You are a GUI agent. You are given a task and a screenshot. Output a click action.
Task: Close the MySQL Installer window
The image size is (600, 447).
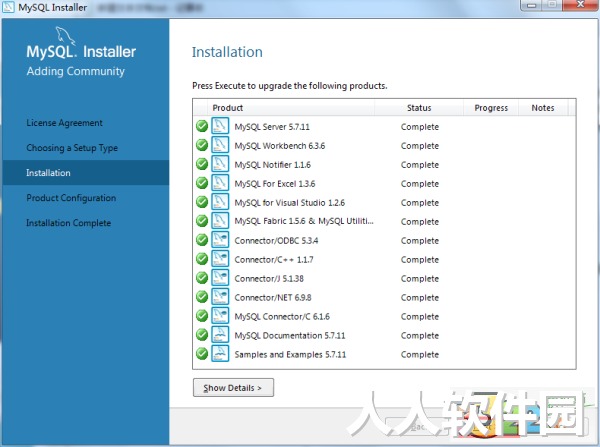click(580, 5)
